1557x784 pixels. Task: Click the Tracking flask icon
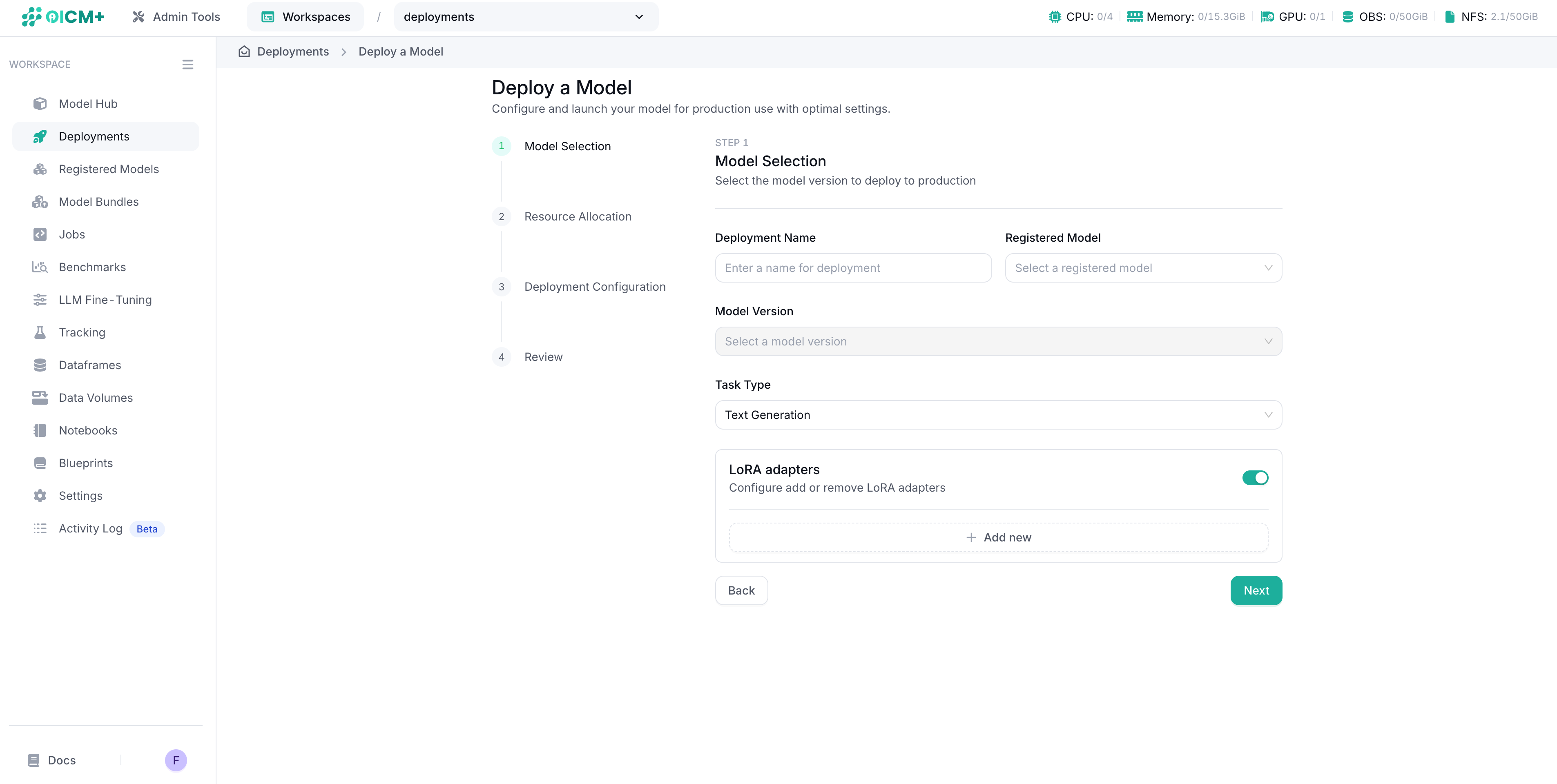pyautogui.click(x=40, y=332)
